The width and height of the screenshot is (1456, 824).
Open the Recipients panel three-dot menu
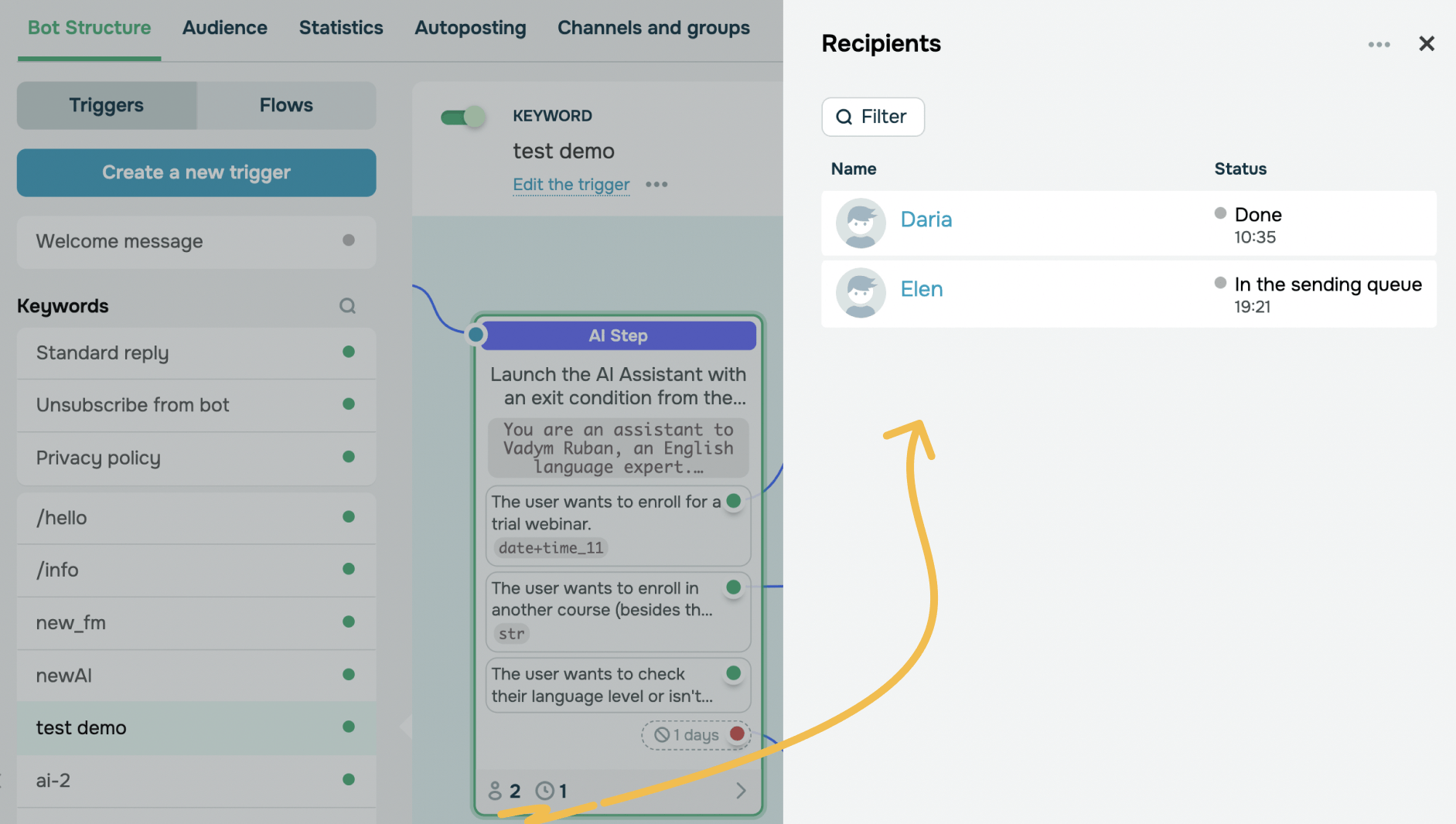(x=1379, y=45)
